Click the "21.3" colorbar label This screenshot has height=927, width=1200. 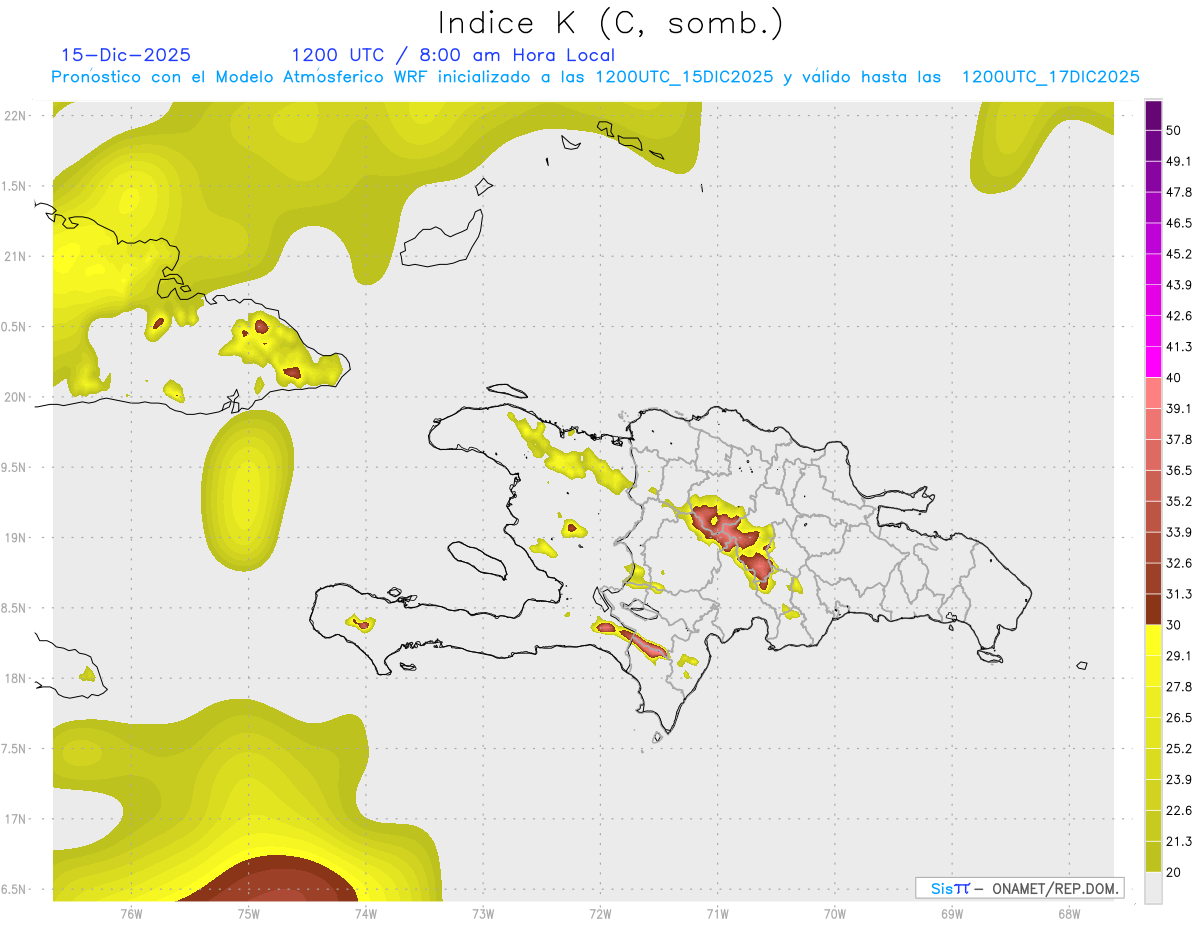(x=1179, y=842)
